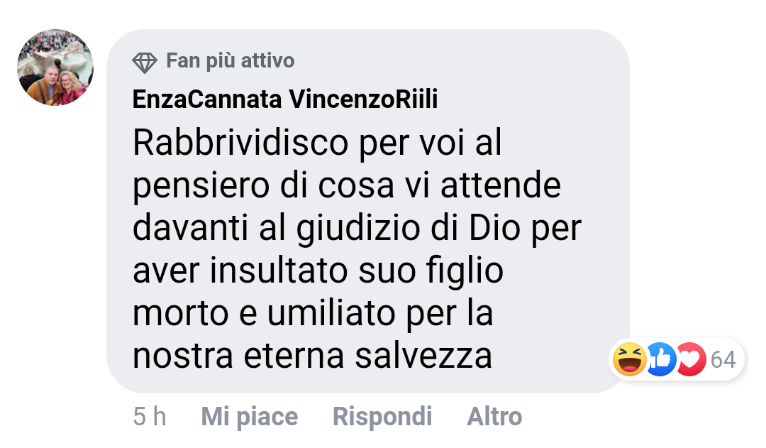Viewport: 766px width, 448px height.
Task: Click the 'aver insultato suo figlio' line
Action: tap(318, 271)
